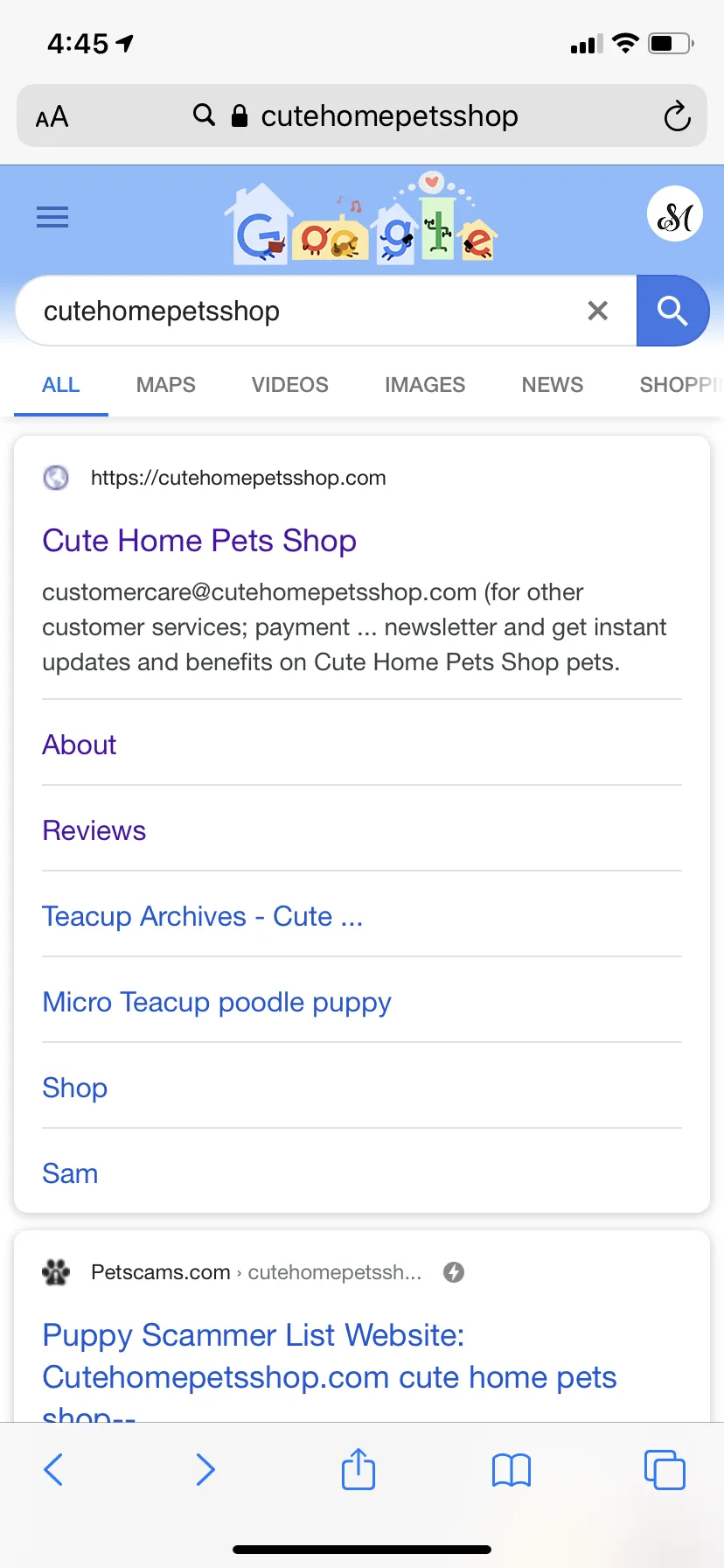Tap the Safari reload page icon
Screen dimensions: 724x1568
(677, 115)
